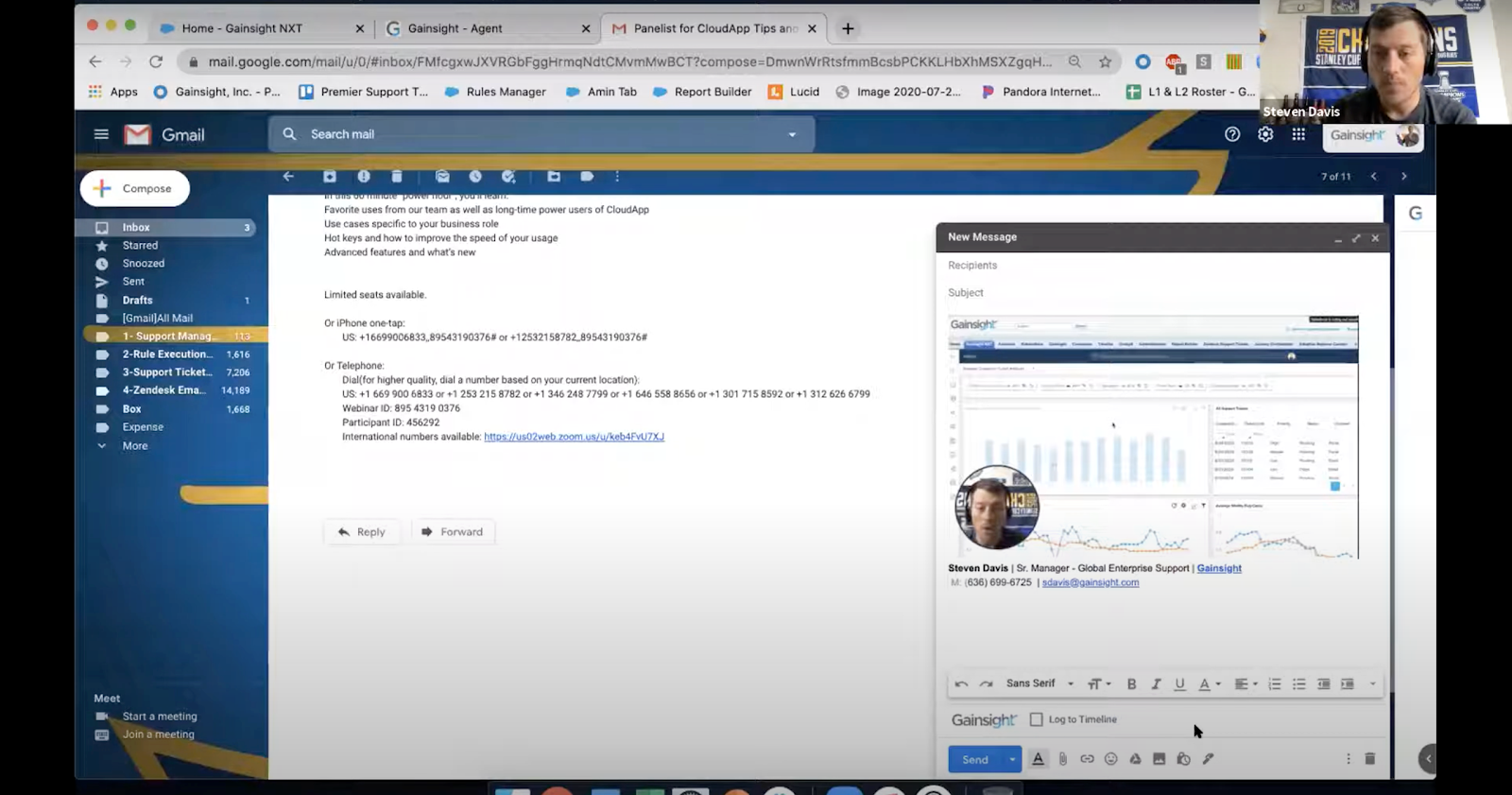Open the font Sans Serif dropdown

[1039, 683]
